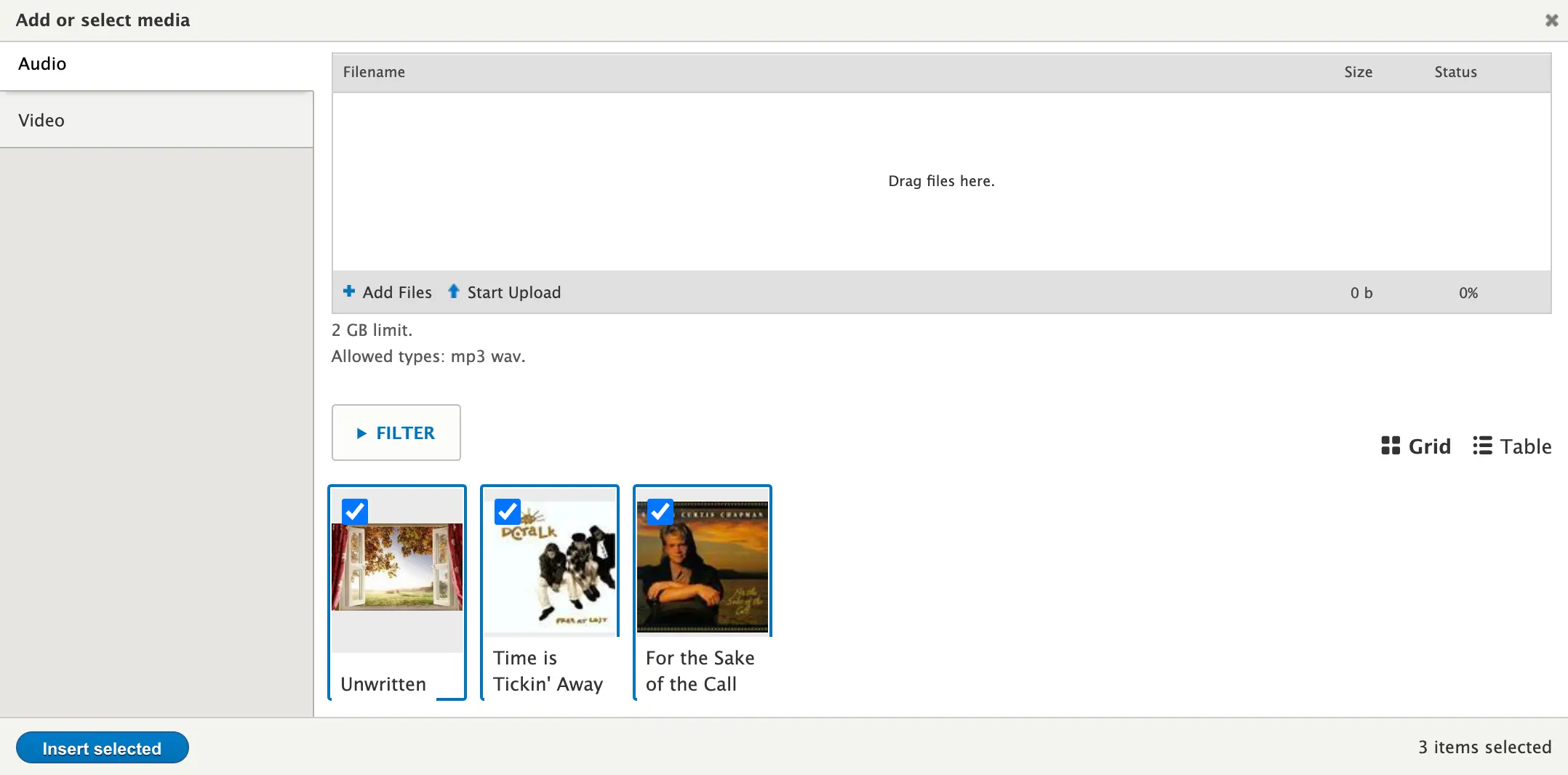Close the Add or select media dialog
Screen dimensions: 1568x775
coord(1551,20)
